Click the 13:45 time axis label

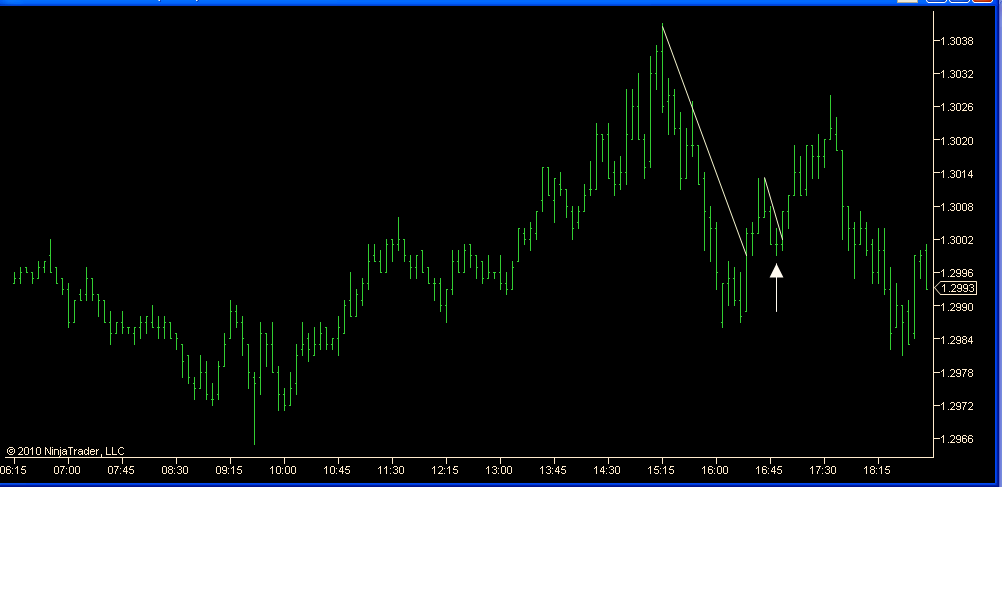pos(553,470)
